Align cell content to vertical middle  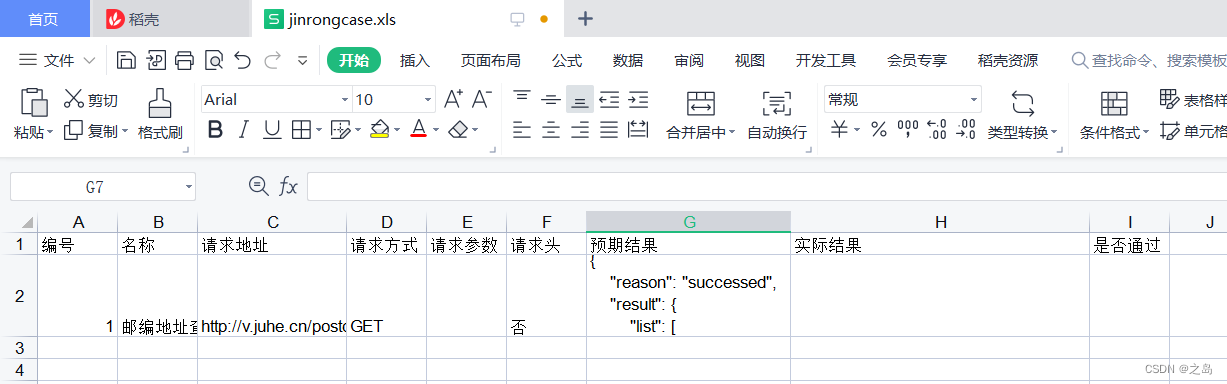(550, 99)
